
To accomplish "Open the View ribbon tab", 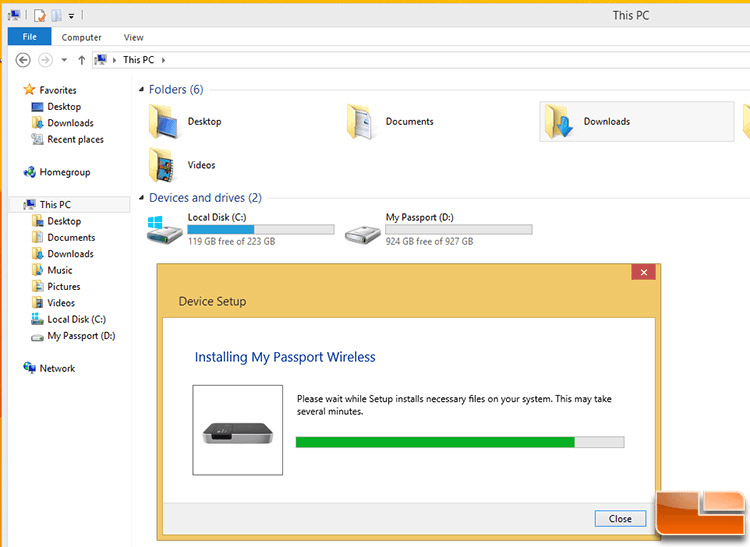I will pyautogui.click(x=133, y=37).
